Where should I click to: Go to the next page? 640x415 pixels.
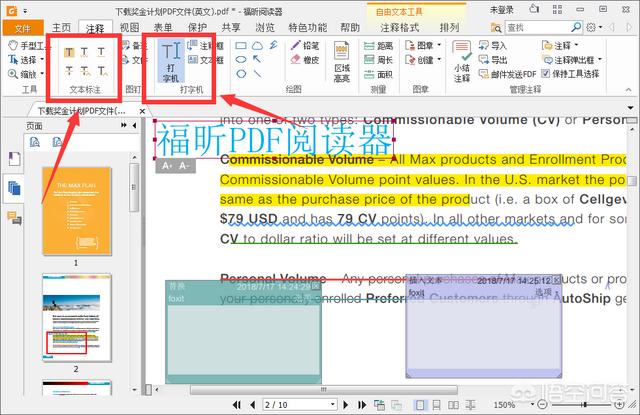coord(346,405)
